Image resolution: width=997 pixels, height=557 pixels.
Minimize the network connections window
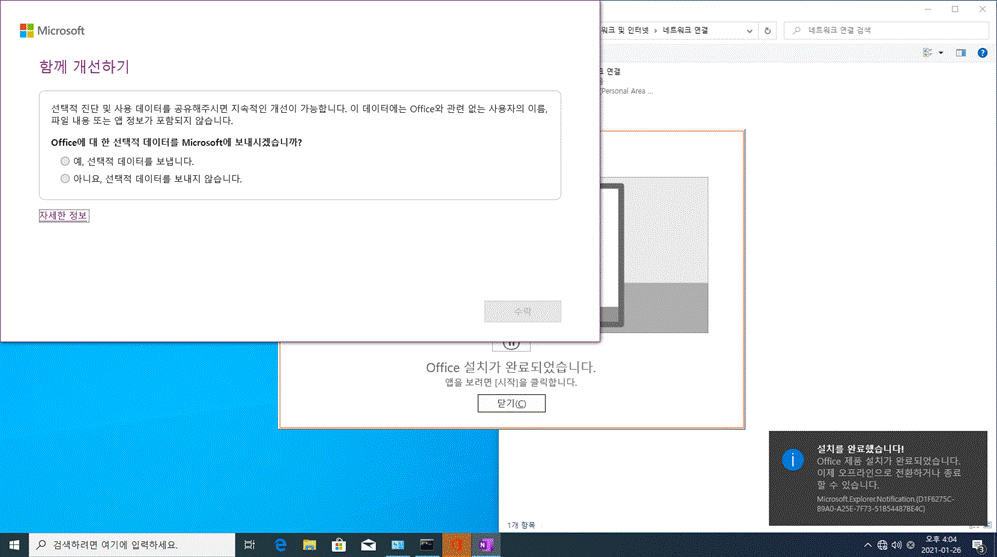pyautogui.click(x=928, y=9)
